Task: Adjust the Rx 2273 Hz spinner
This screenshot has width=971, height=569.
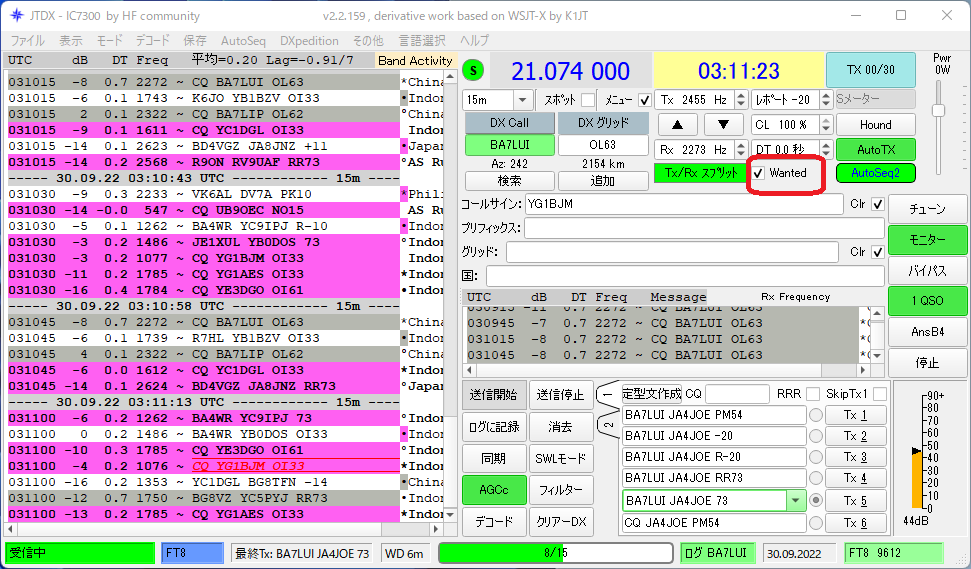Action: click(741, 149)
